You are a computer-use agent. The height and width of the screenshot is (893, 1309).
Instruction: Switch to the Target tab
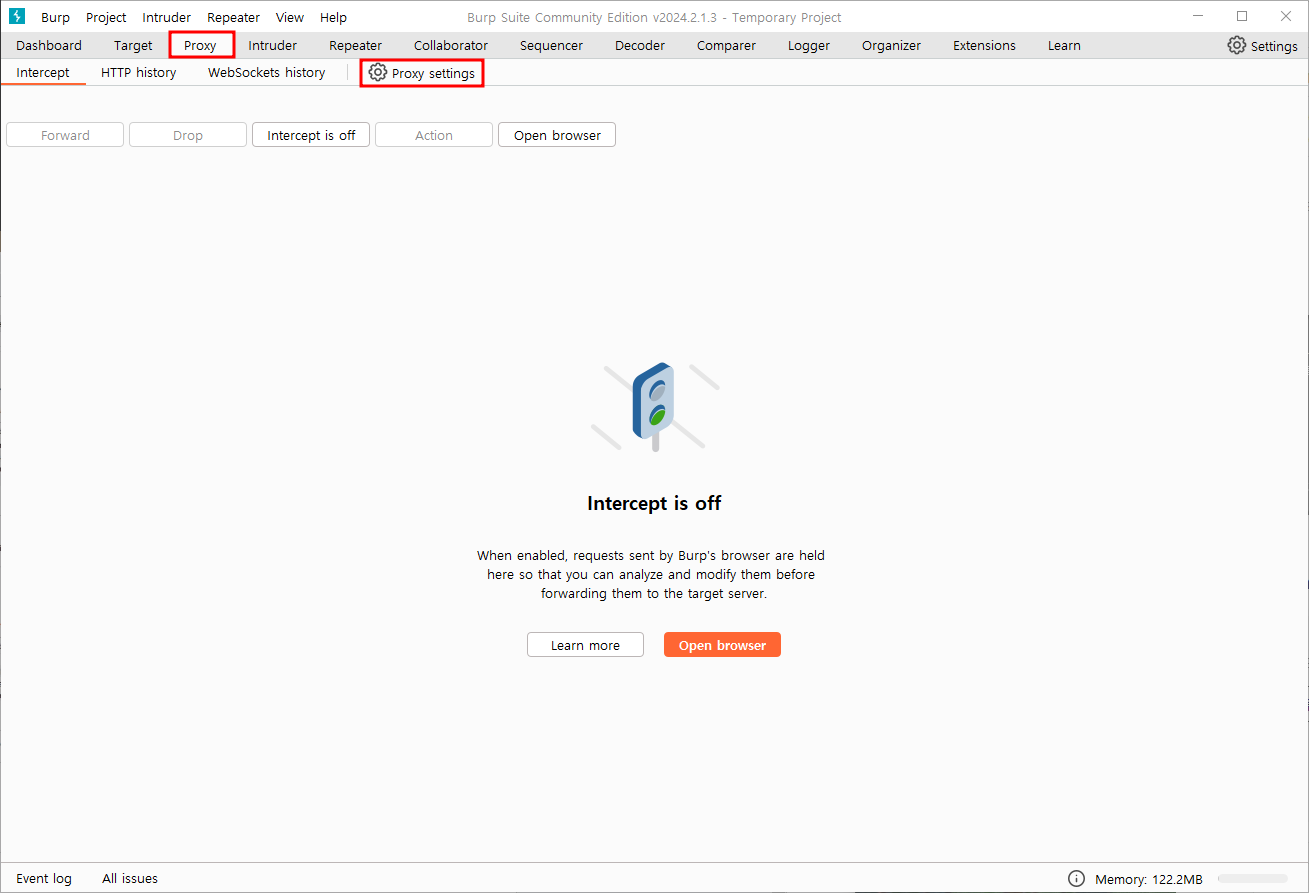pyautogui.click(x=133, y=45)
